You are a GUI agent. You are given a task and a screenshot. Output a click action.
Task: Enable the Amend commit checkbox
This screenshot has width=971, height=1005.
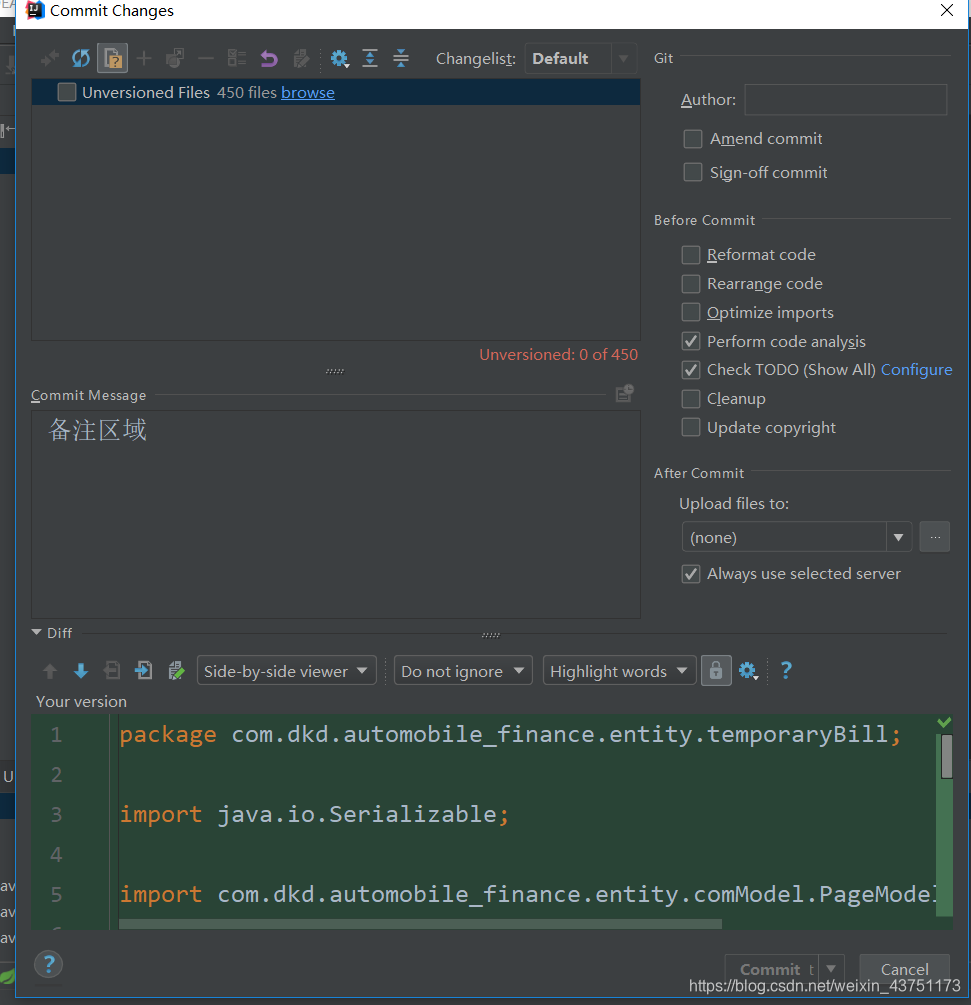[x=693, y=138]
